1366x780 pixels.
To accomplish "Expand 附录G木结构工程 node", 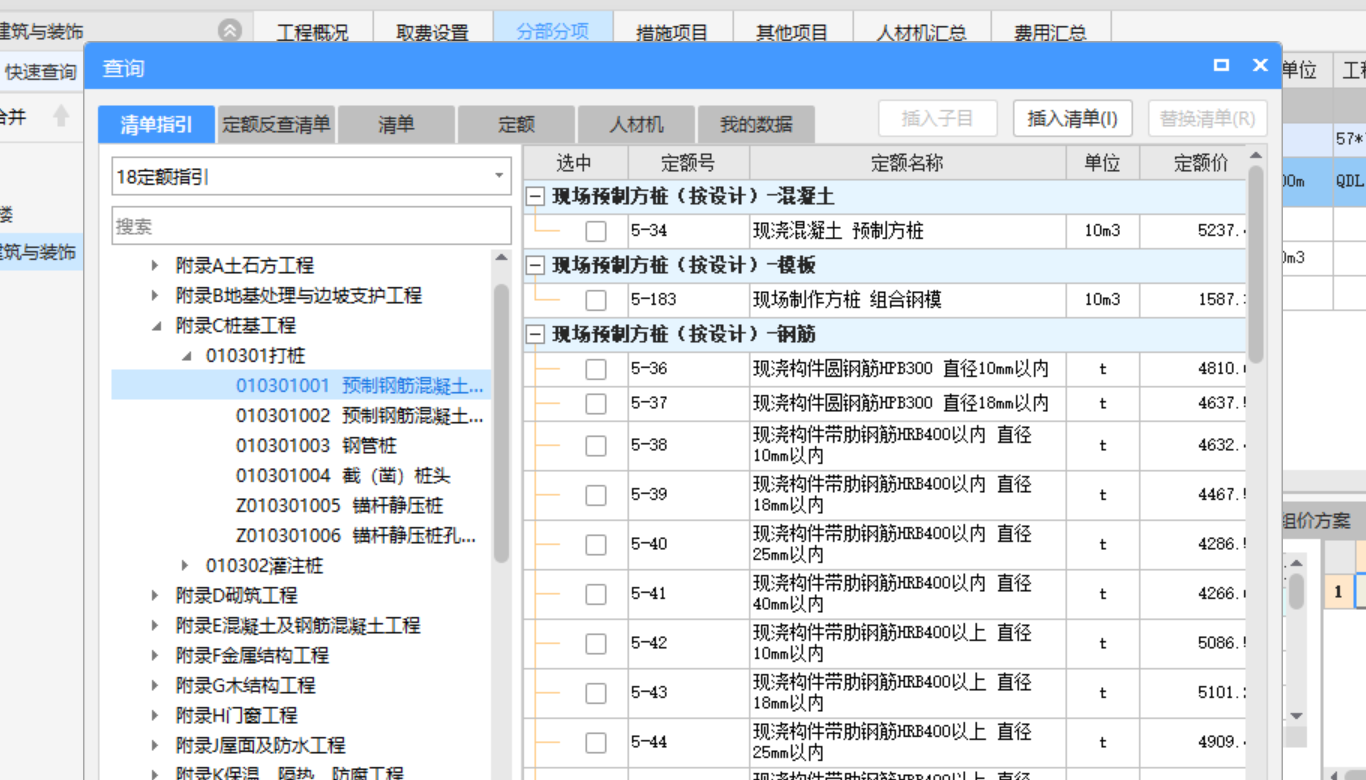I will (155, 686).
